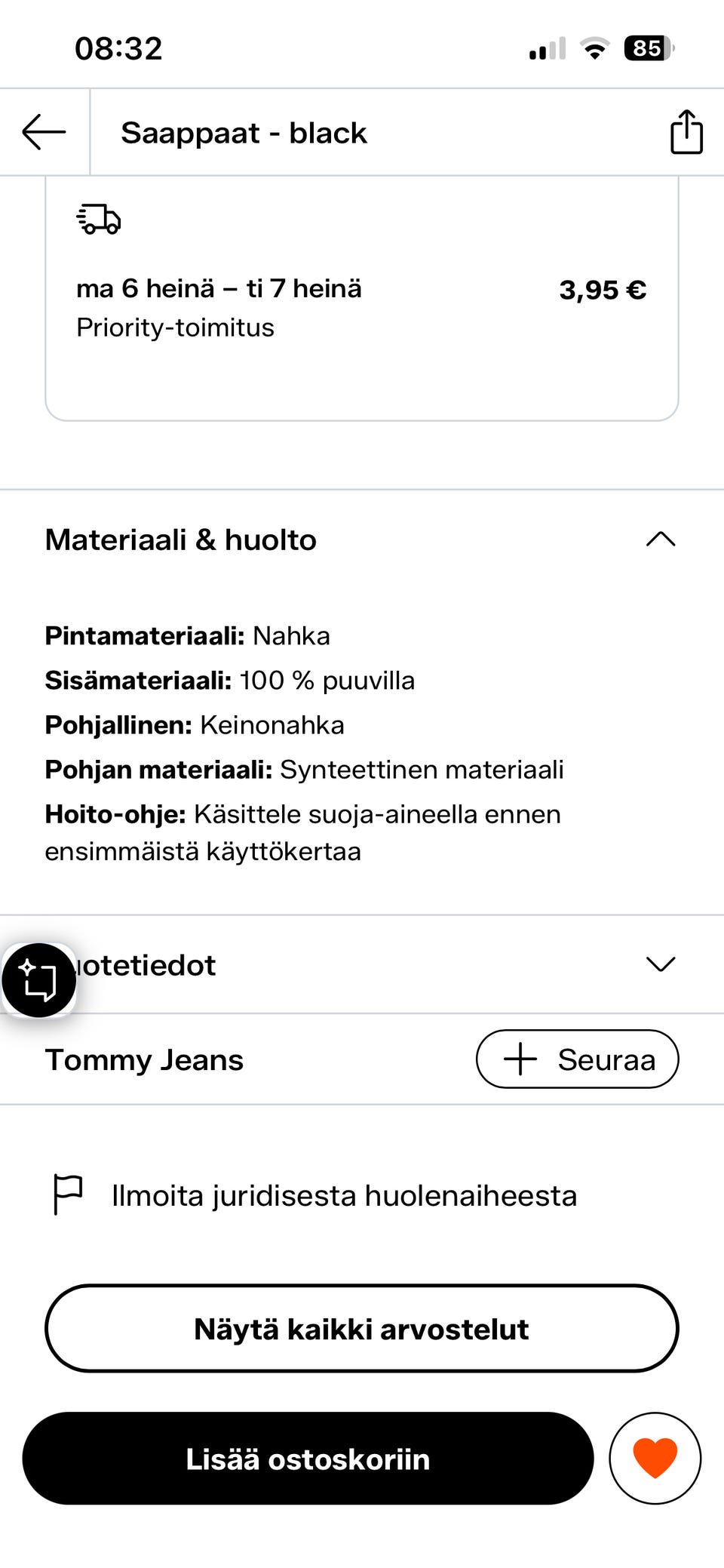
Task: Open Ilmoita juridisesta huolenaiheesta link
Action: pos(344,1195)
